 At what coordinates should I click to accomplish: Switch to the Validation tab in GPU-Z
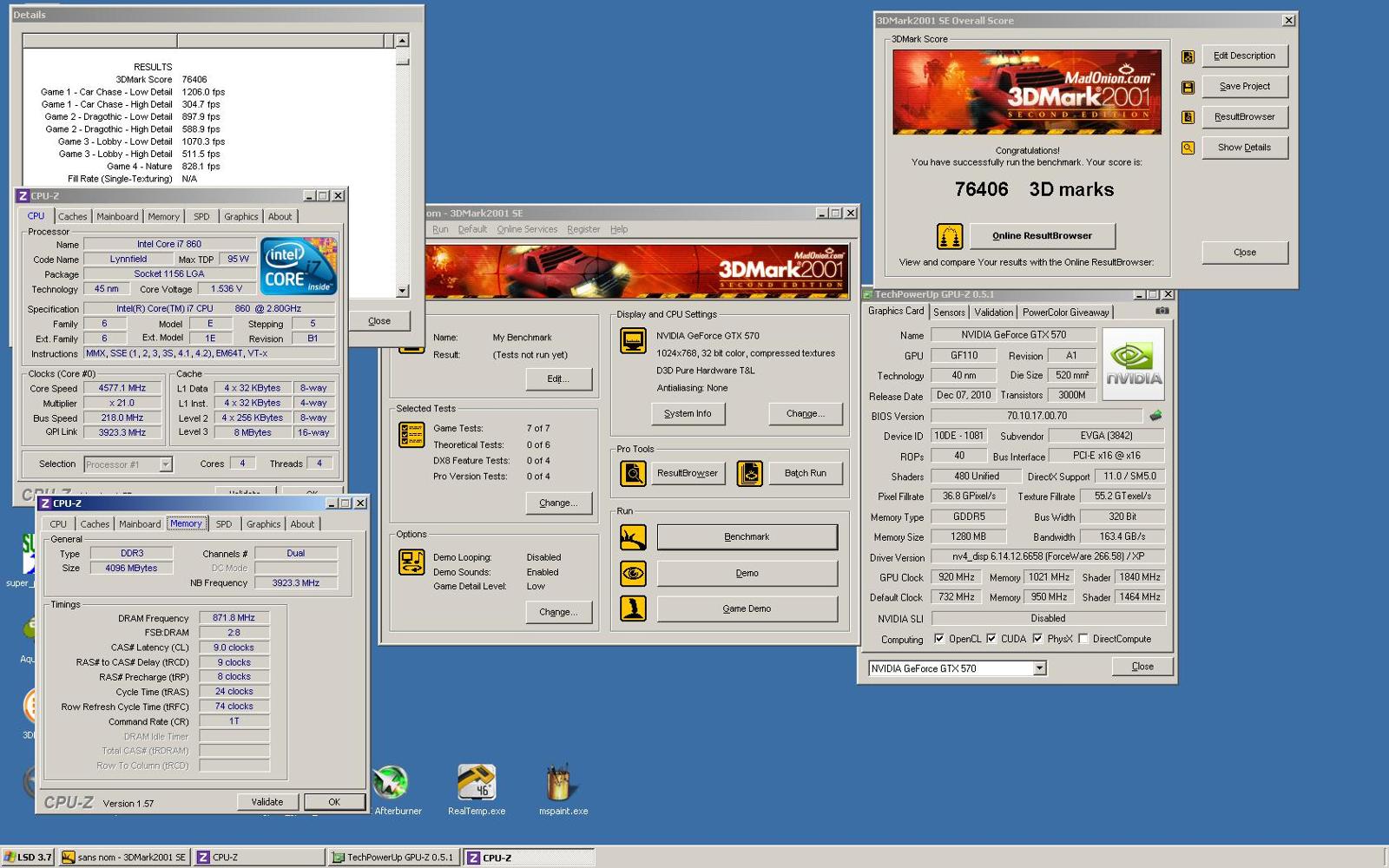tap(993, 312)
